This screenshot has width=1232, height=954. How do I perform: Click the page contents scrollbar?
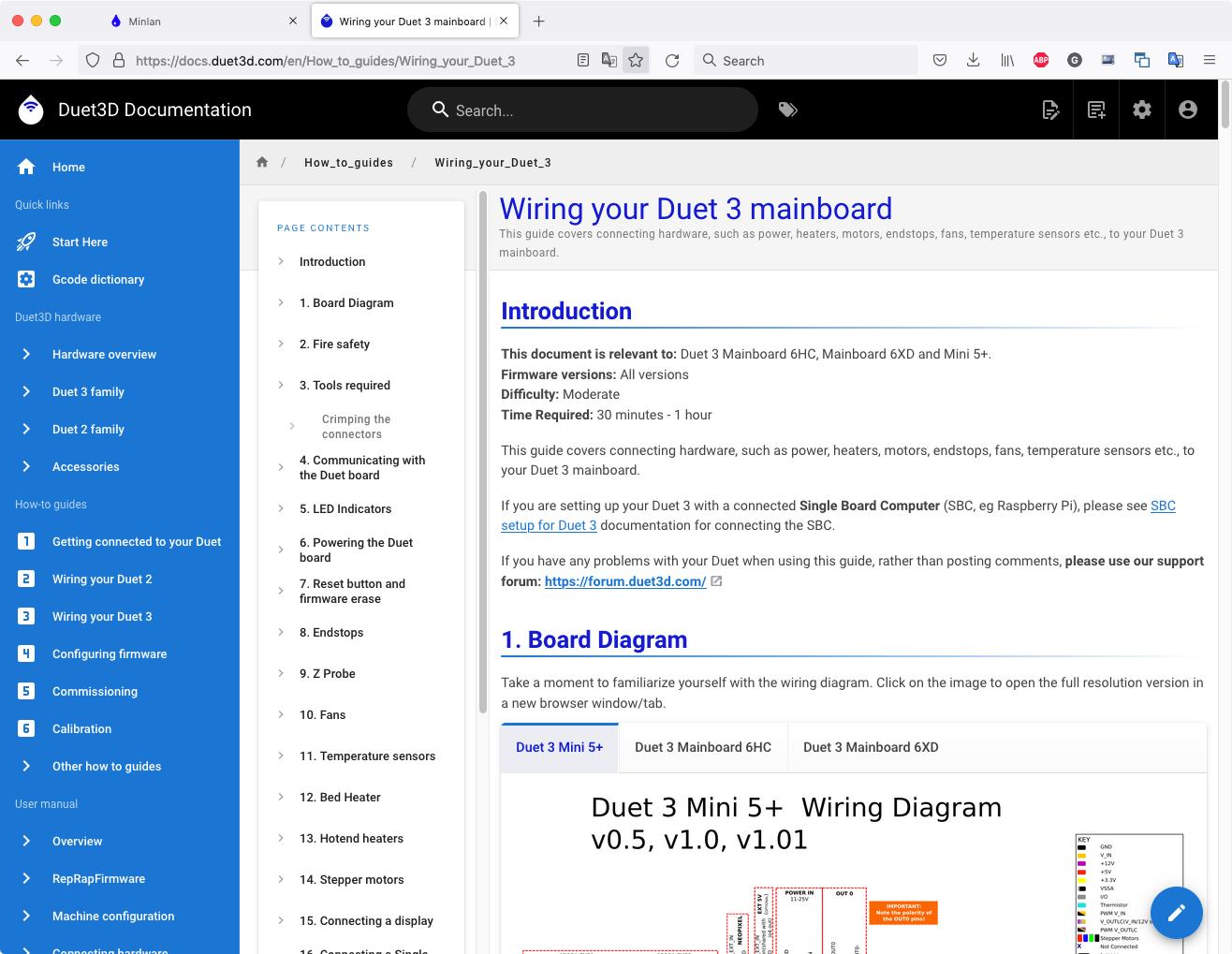pos(483,451)
